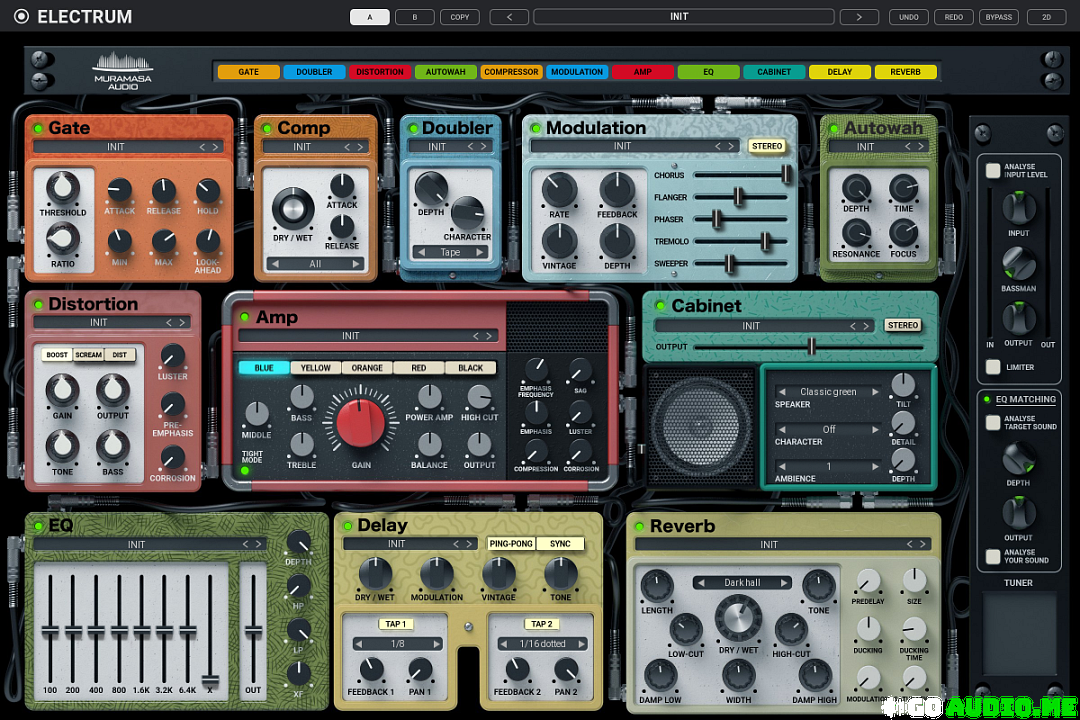Screen dimensions: 1080x720
Task: Click the Feedback 1 knob in Tap 1
Action: point(371,670)
